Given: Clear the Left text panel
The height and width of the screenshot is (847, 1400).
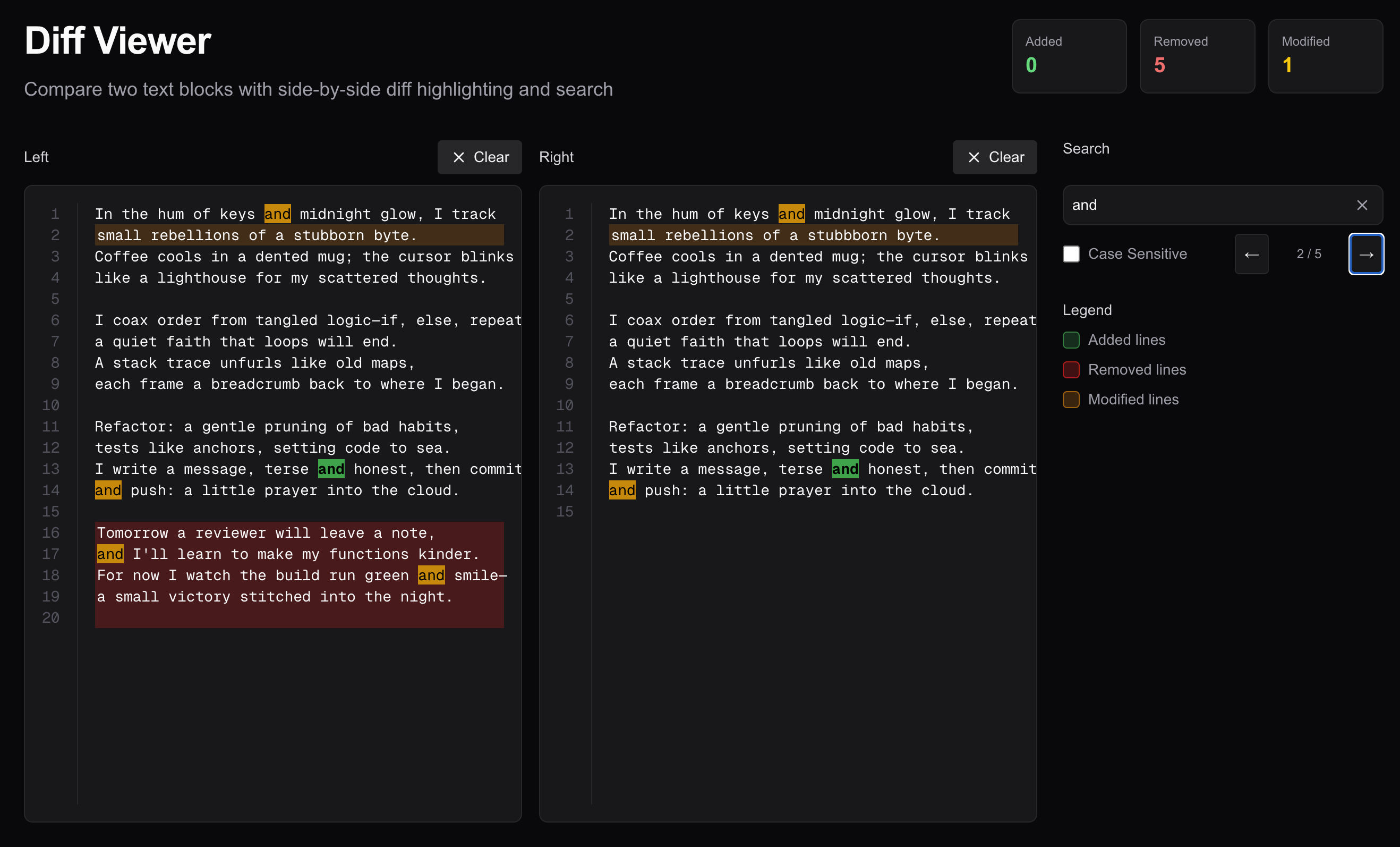Looking at the screenshot, I should [480, 157].
